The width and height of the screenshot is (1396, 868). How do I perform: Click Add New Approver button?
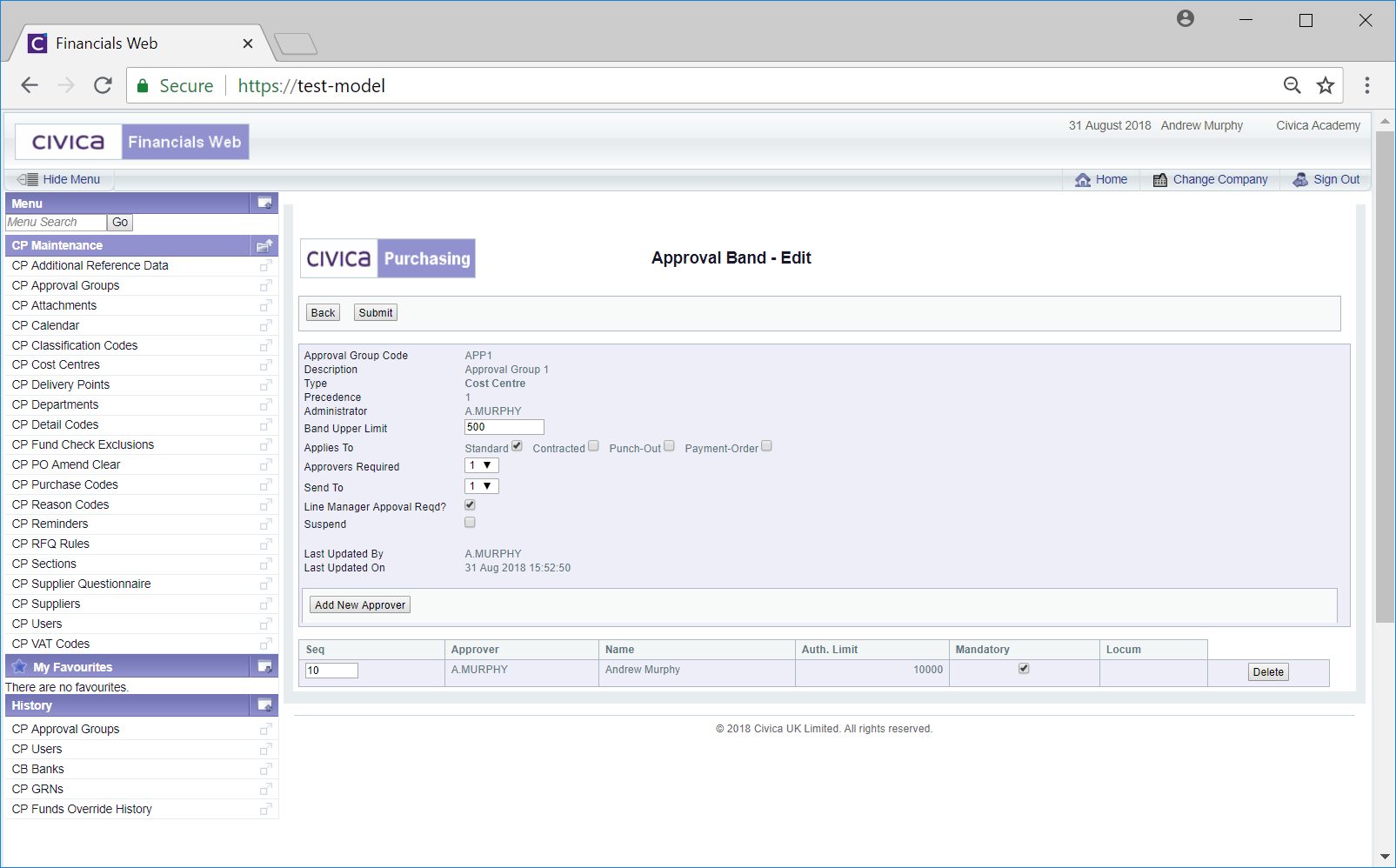360,605
